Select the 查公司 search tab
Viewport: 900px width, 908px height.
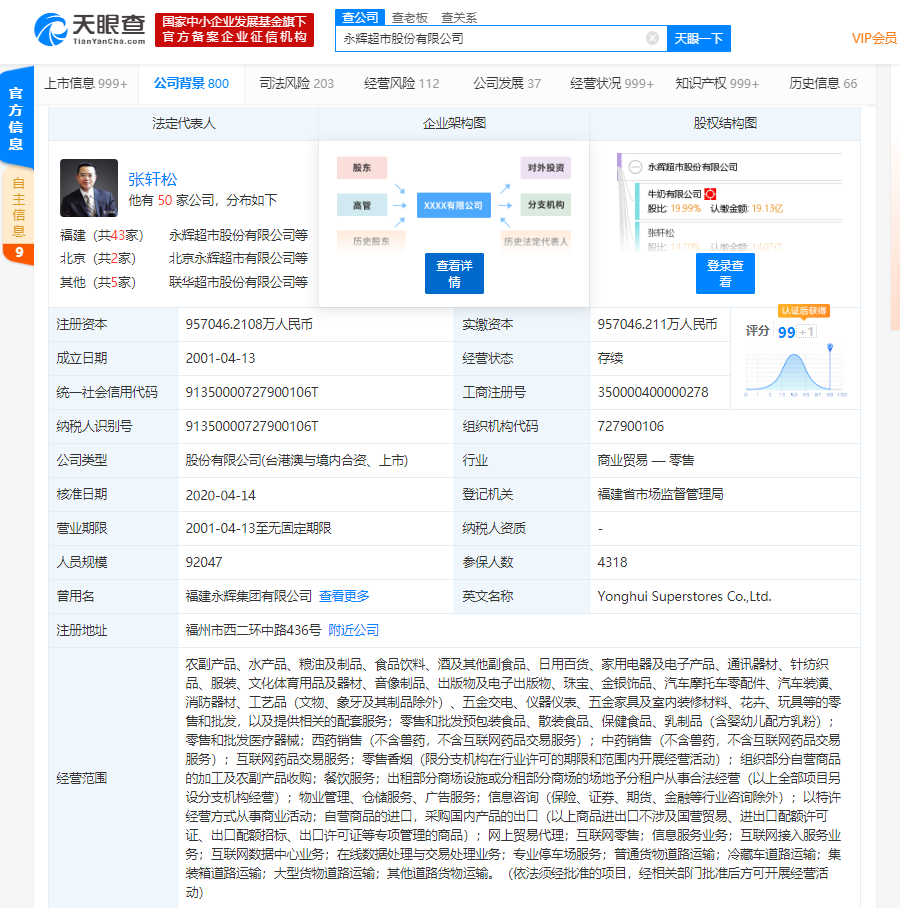(360, 17)
